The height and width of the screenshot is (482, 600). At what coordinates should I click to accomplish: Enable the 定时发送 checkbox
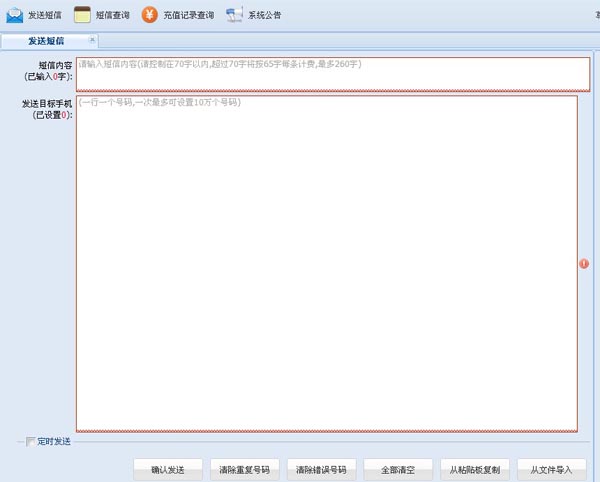[x=30, y=441]
